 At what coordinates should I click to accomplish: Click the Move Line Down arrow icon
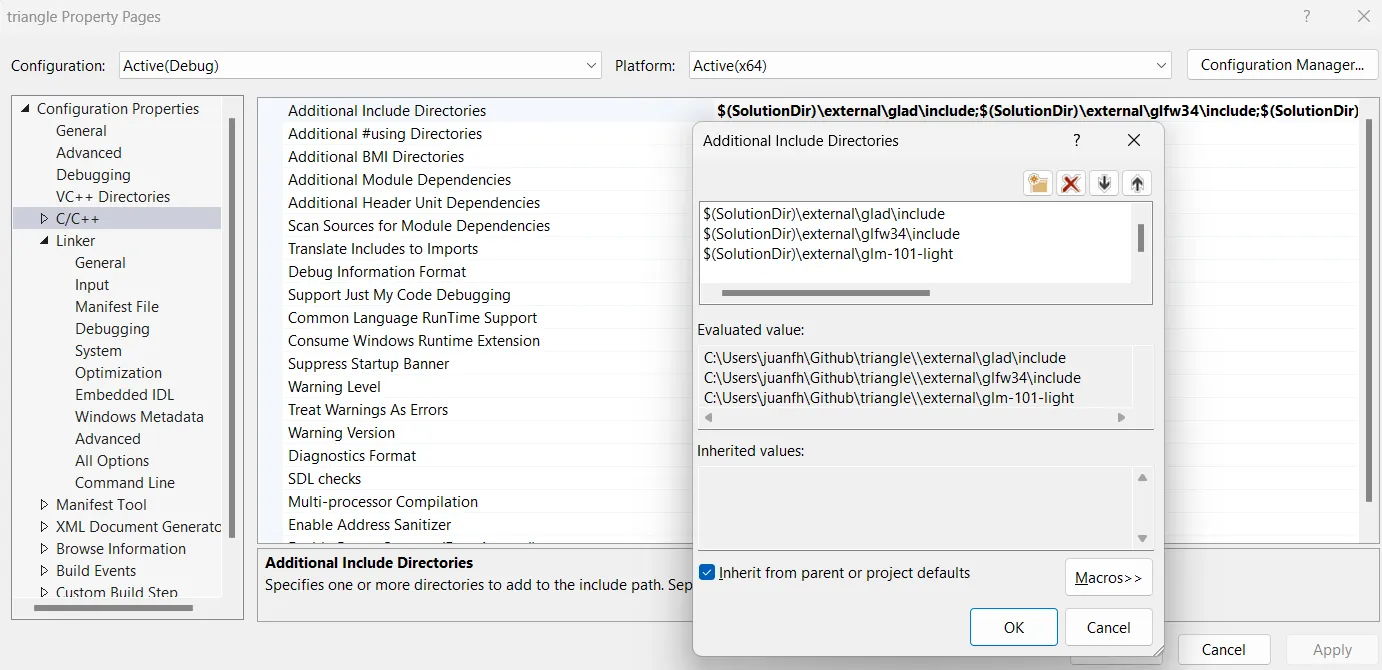1104,183
